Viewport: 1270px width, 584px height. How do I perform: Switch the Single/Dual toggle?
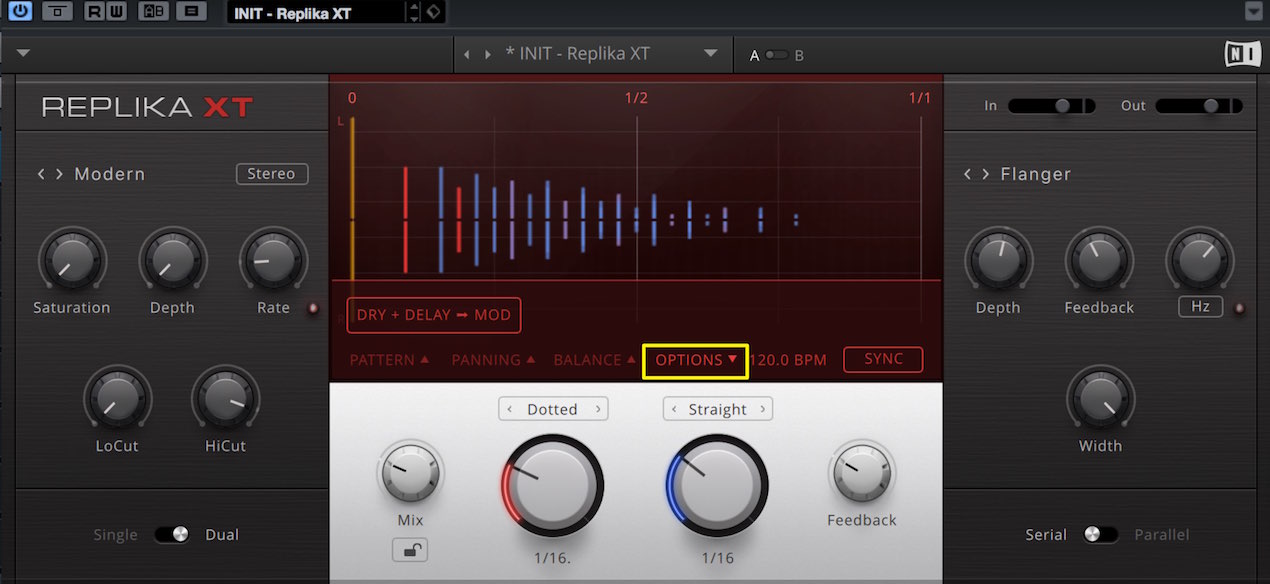pyautogui.click(x=172, y=535)
